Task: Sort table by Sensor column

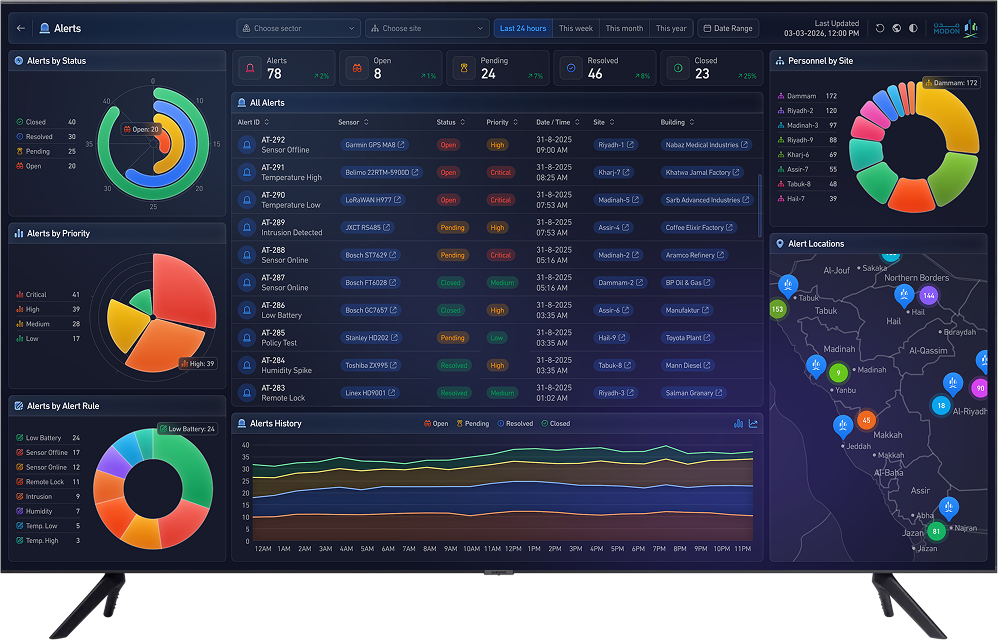Action: [353, 122]
